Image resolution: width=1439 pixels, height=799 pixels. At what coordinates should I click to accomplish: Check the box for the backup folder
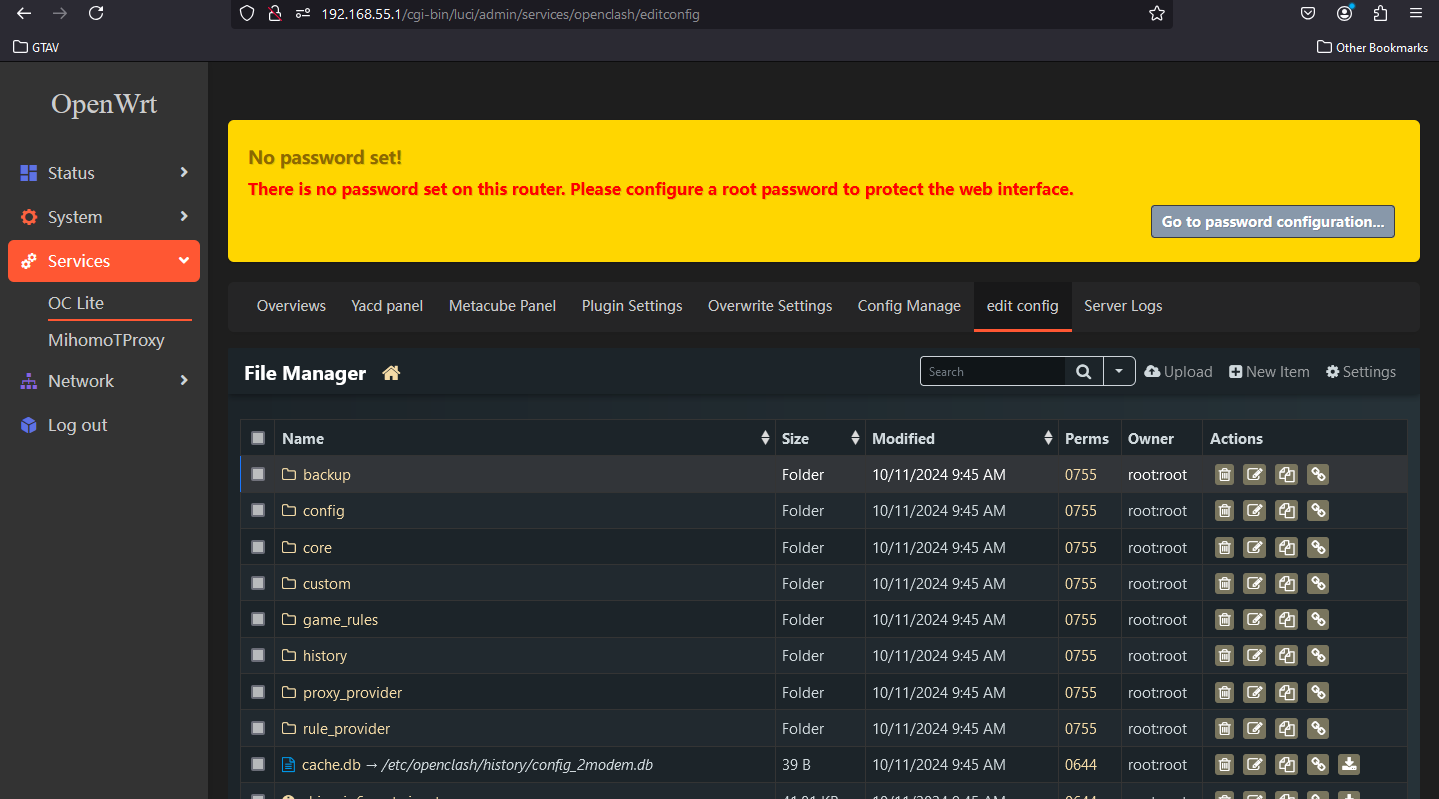click(258, 474)
